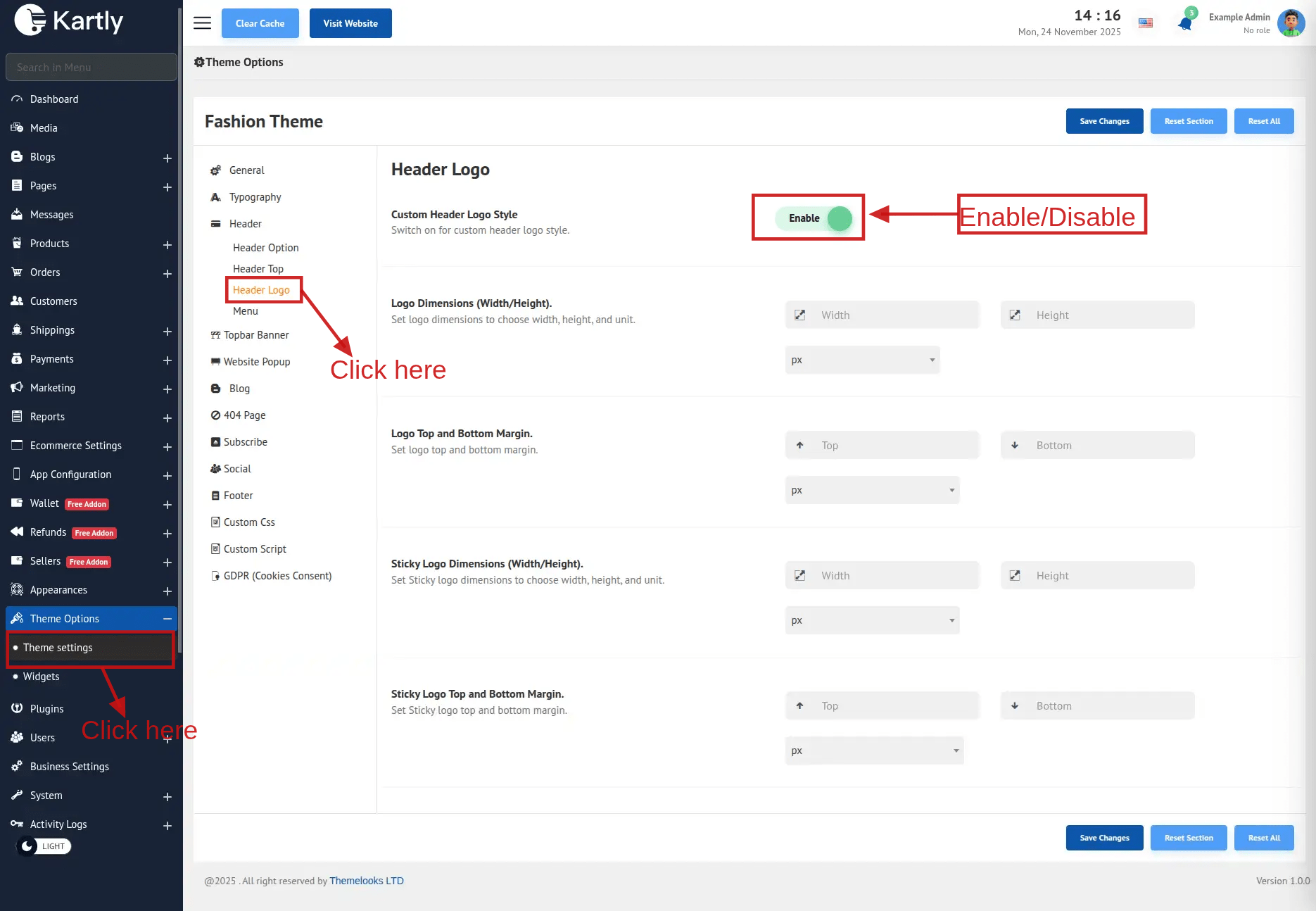
Task: Click the Orders cart icon in sidebar
Action: 17,272
